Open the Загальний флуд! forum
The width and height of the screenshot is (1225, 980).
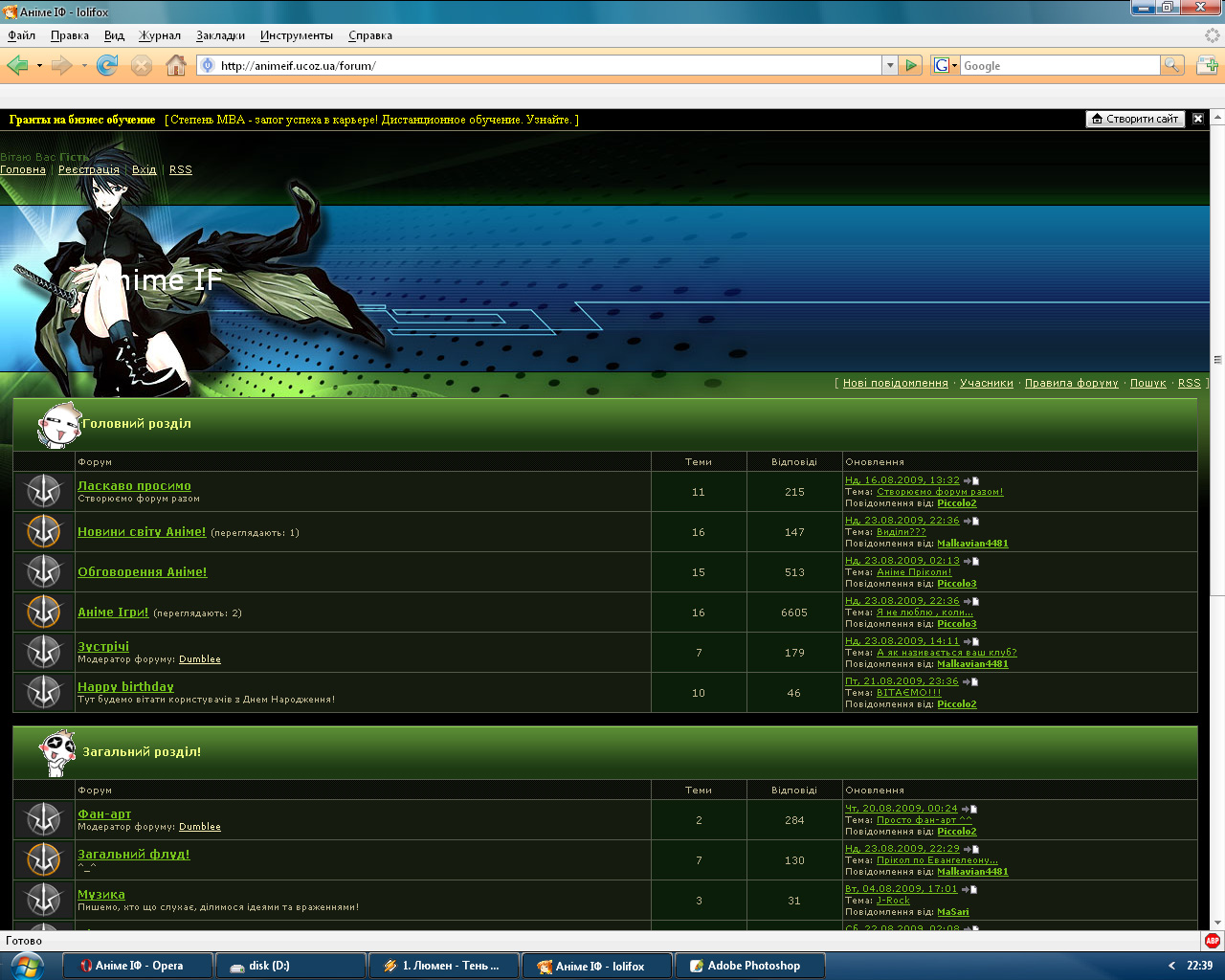click(x=134, y=855)
